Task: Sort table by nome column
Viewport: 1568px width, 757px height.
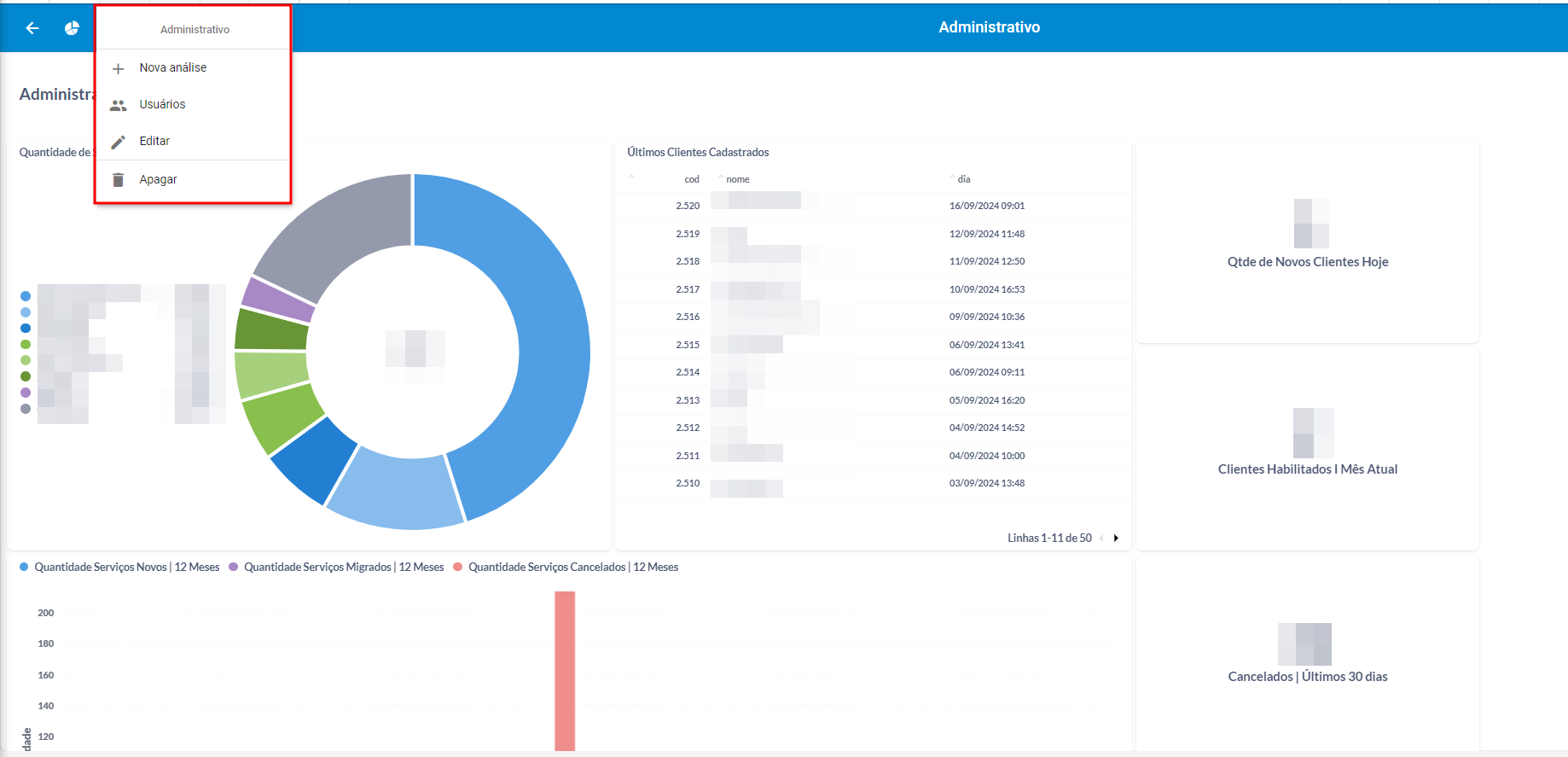Action: pos(738,179)
